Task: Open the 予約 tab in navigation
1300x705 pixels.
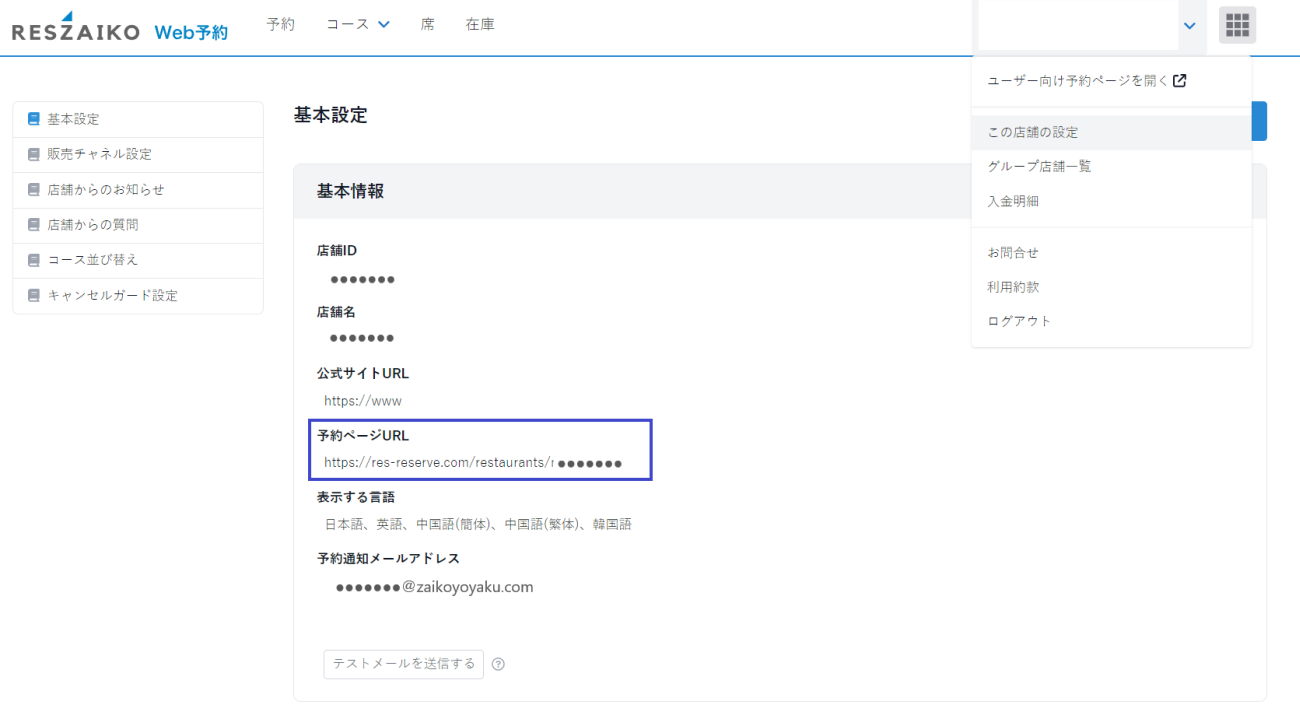Action: [280, 25]
